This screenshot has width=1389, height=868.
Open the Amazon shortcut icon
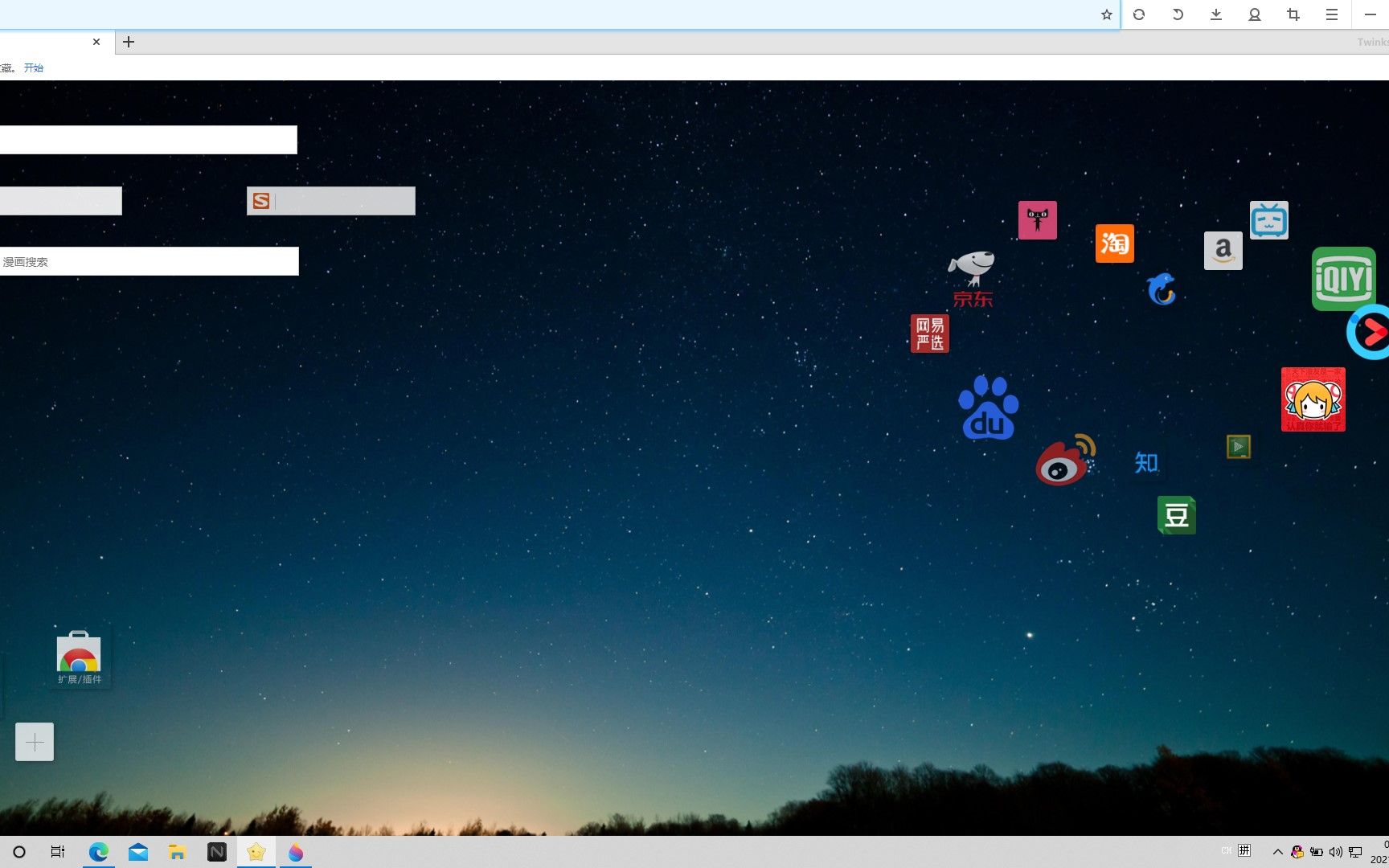click(1223, 251)
